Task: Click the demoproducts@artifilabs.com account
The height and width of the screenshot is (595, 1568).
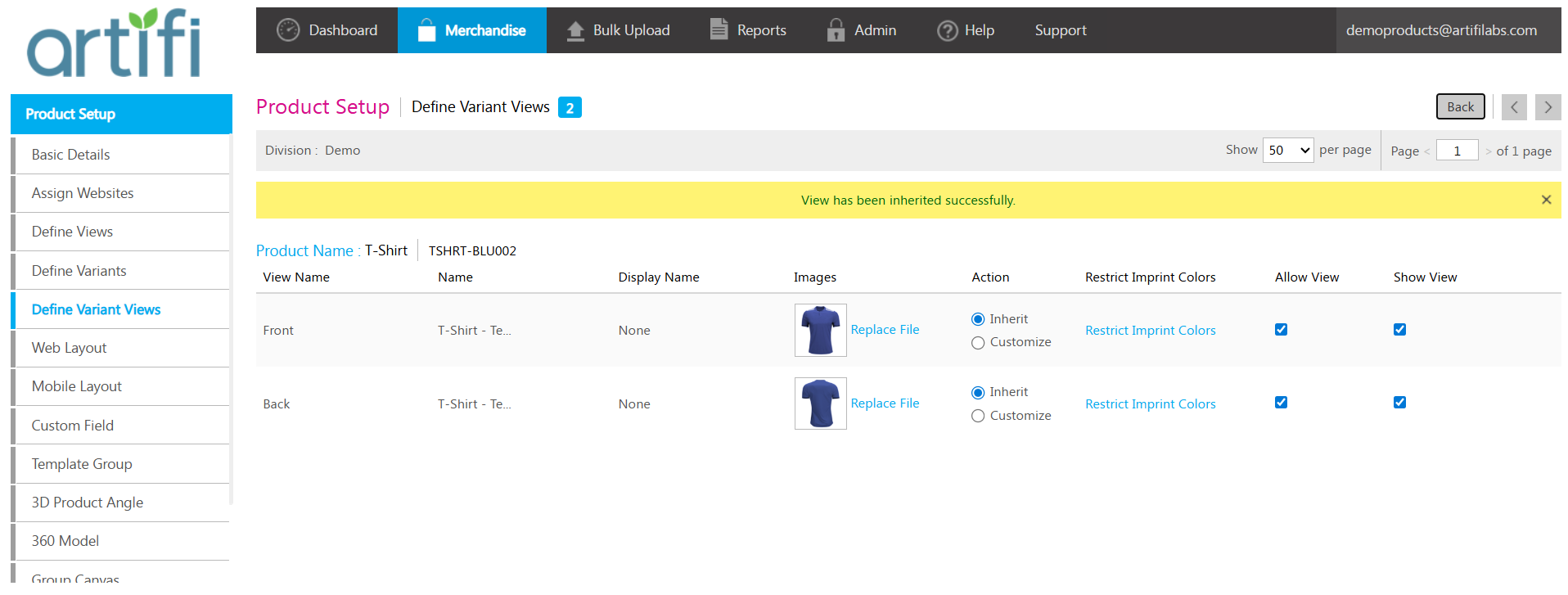Action: pyautogui.click(x=1441, y=30)
